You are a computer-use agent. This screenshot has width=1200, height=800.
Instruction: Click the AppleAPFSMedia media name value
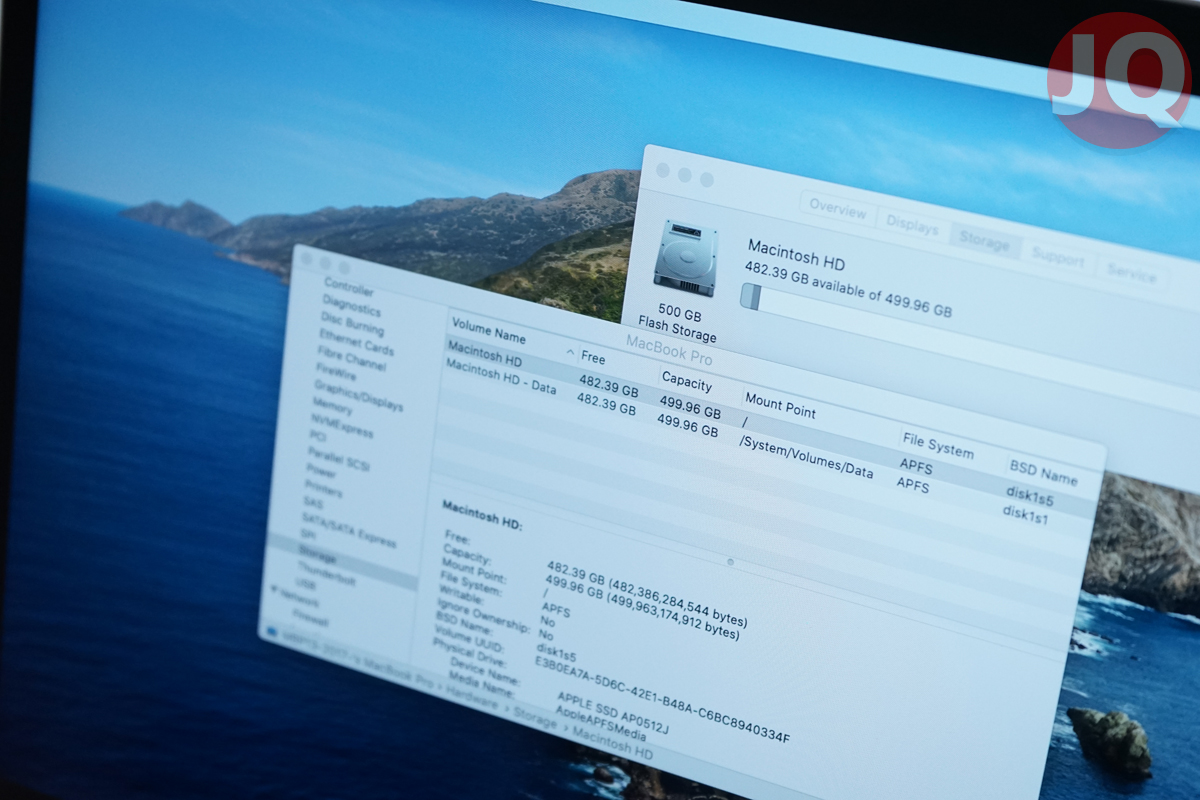point(603,725)
